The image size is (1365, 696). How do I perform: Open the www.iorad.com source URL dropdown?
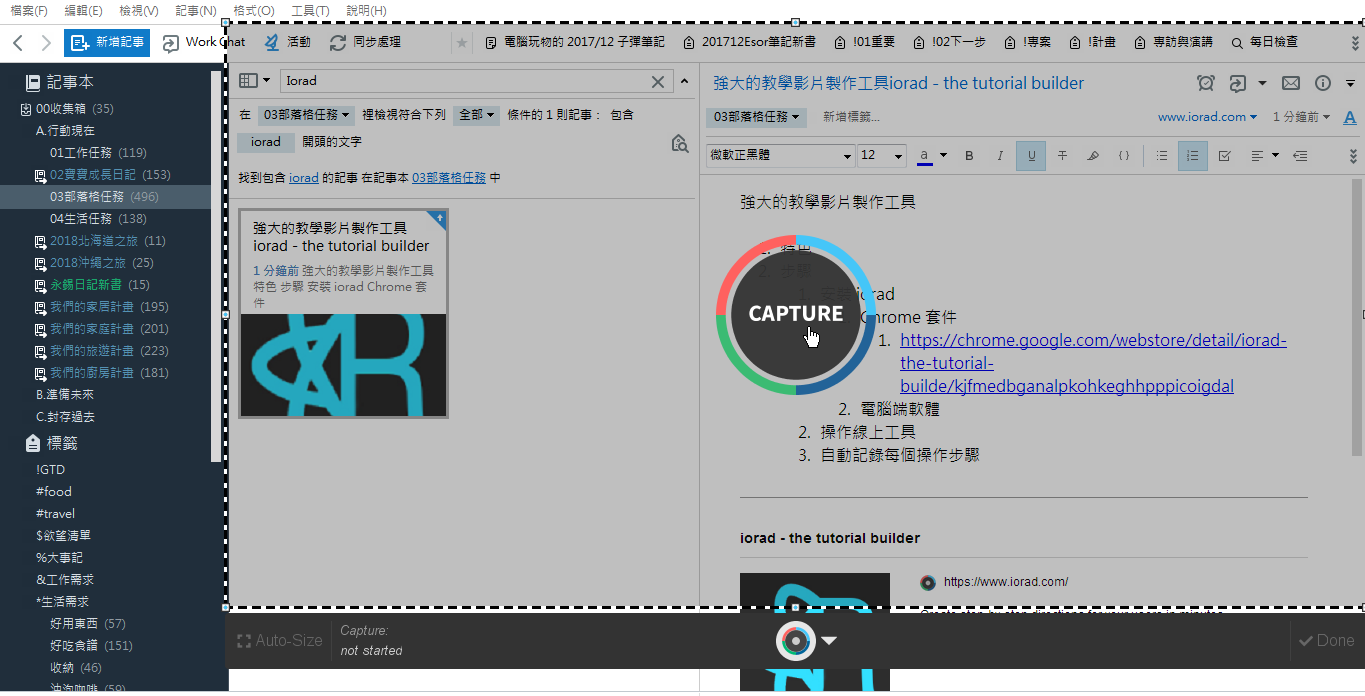click(x=1208, y=117)
